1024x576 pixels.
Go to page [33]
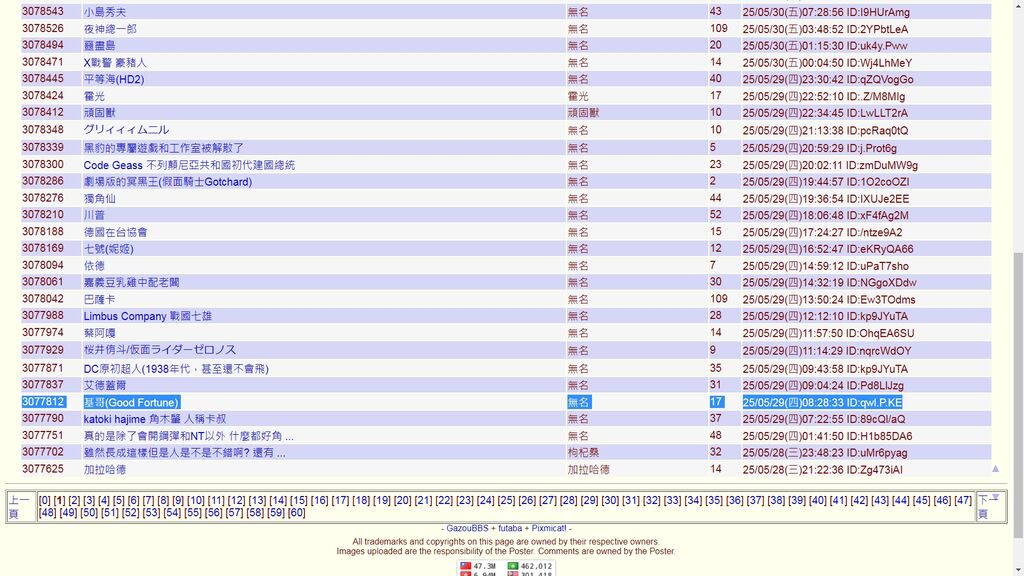(x=672, y=500)
